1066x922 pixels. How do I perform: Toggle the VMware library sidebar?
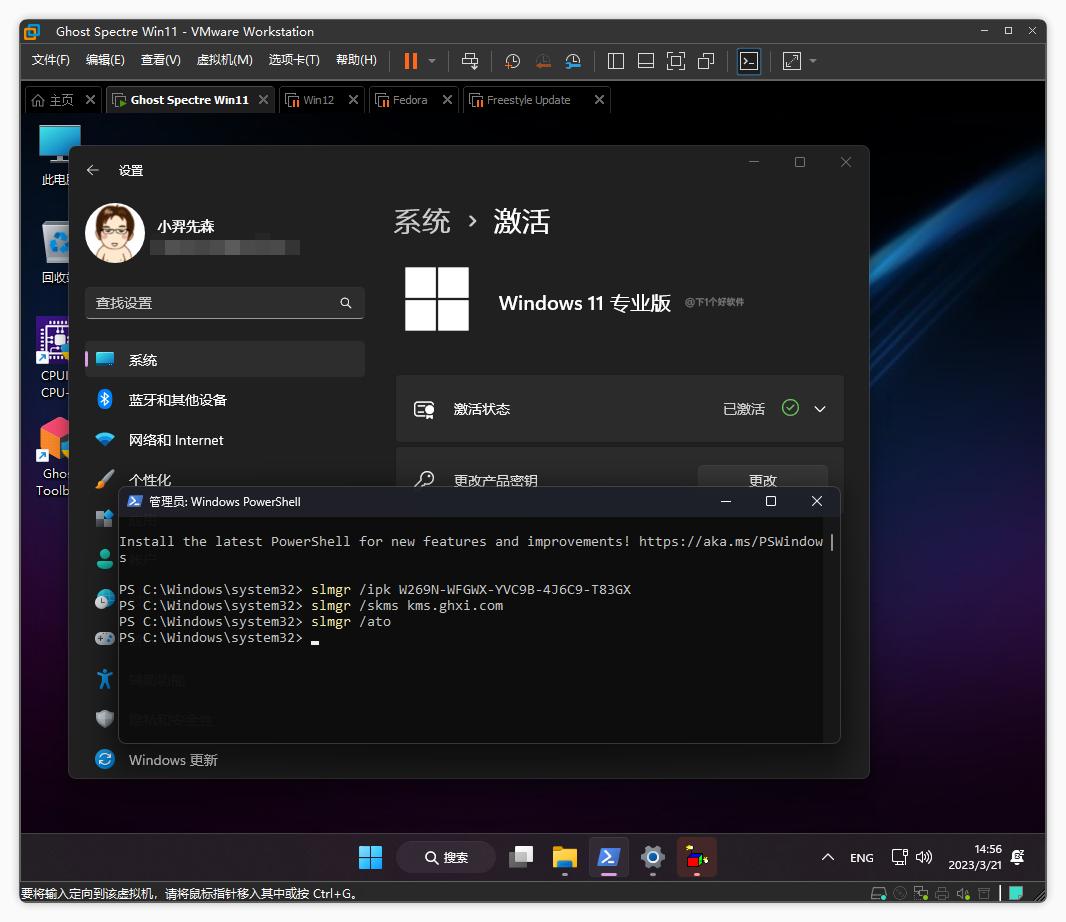[x=615, y=61]
